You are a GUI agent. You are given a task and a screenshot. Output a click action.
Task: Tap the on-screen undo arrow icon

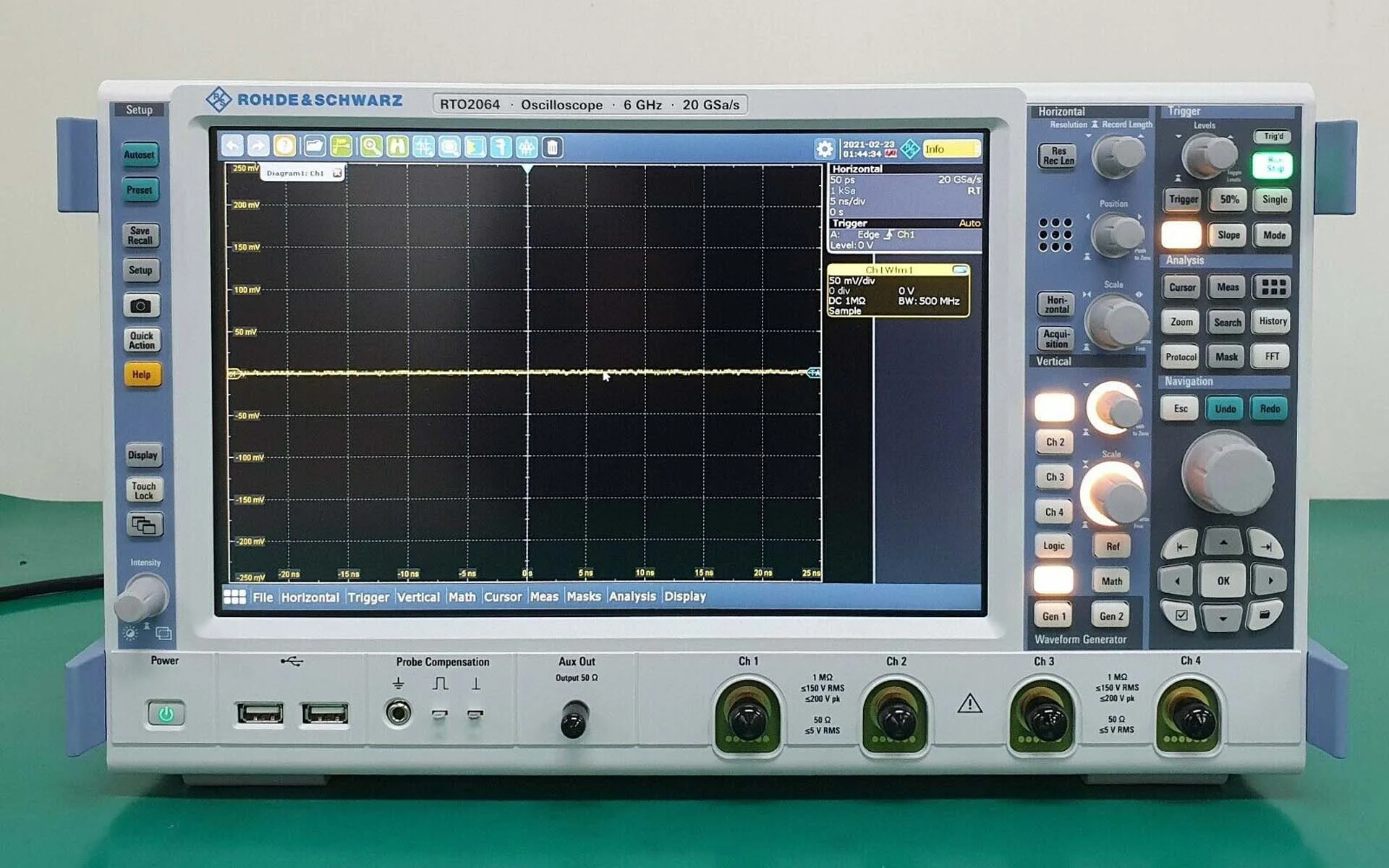(232, 147)
